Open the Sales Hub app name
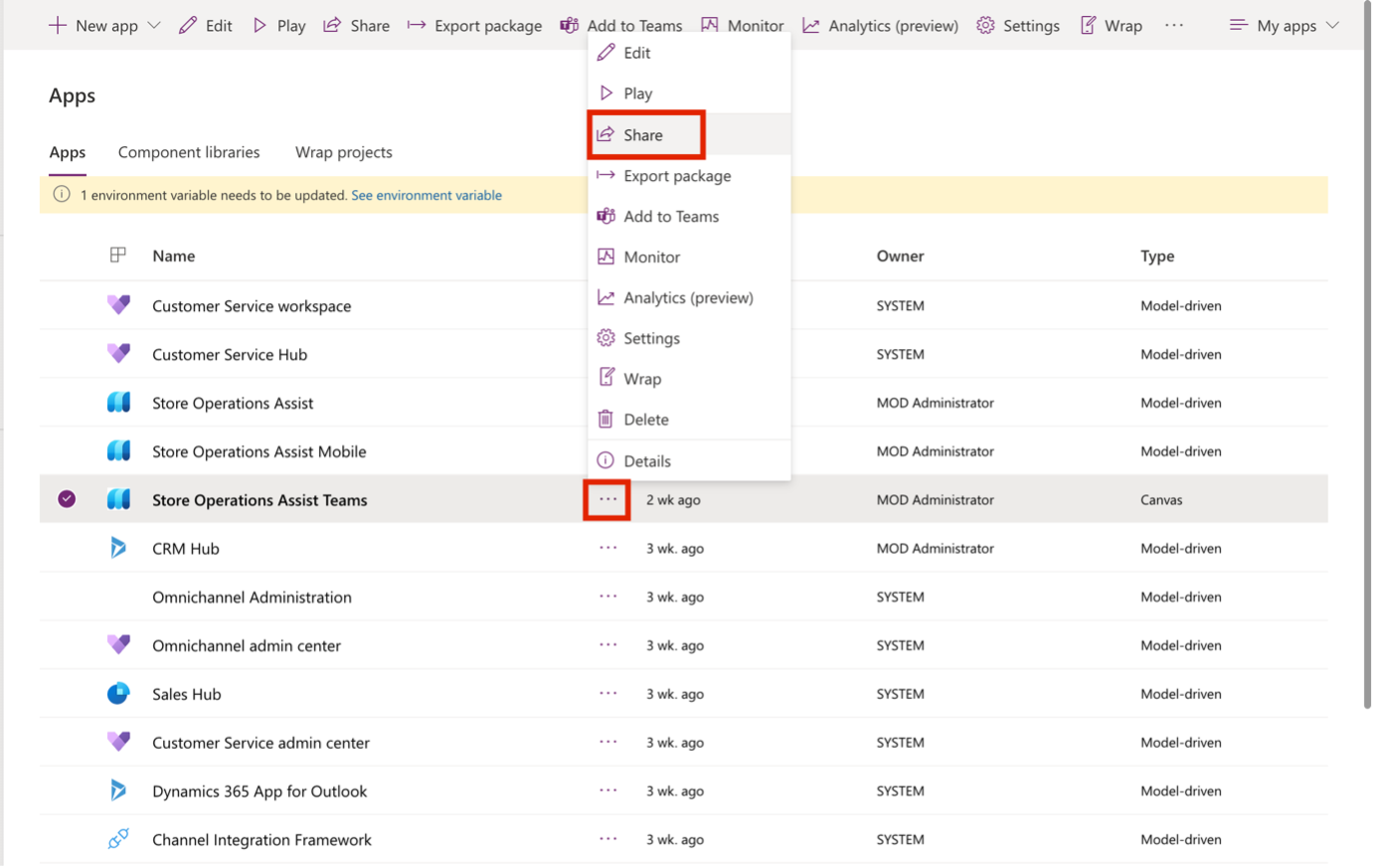Screen dimensions: 1376x868 [187, 694]
